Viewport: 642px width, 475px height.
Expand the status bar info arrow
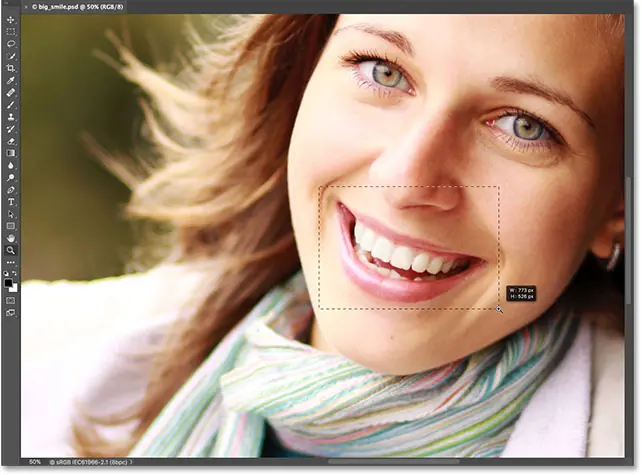(x=132, y=462)
